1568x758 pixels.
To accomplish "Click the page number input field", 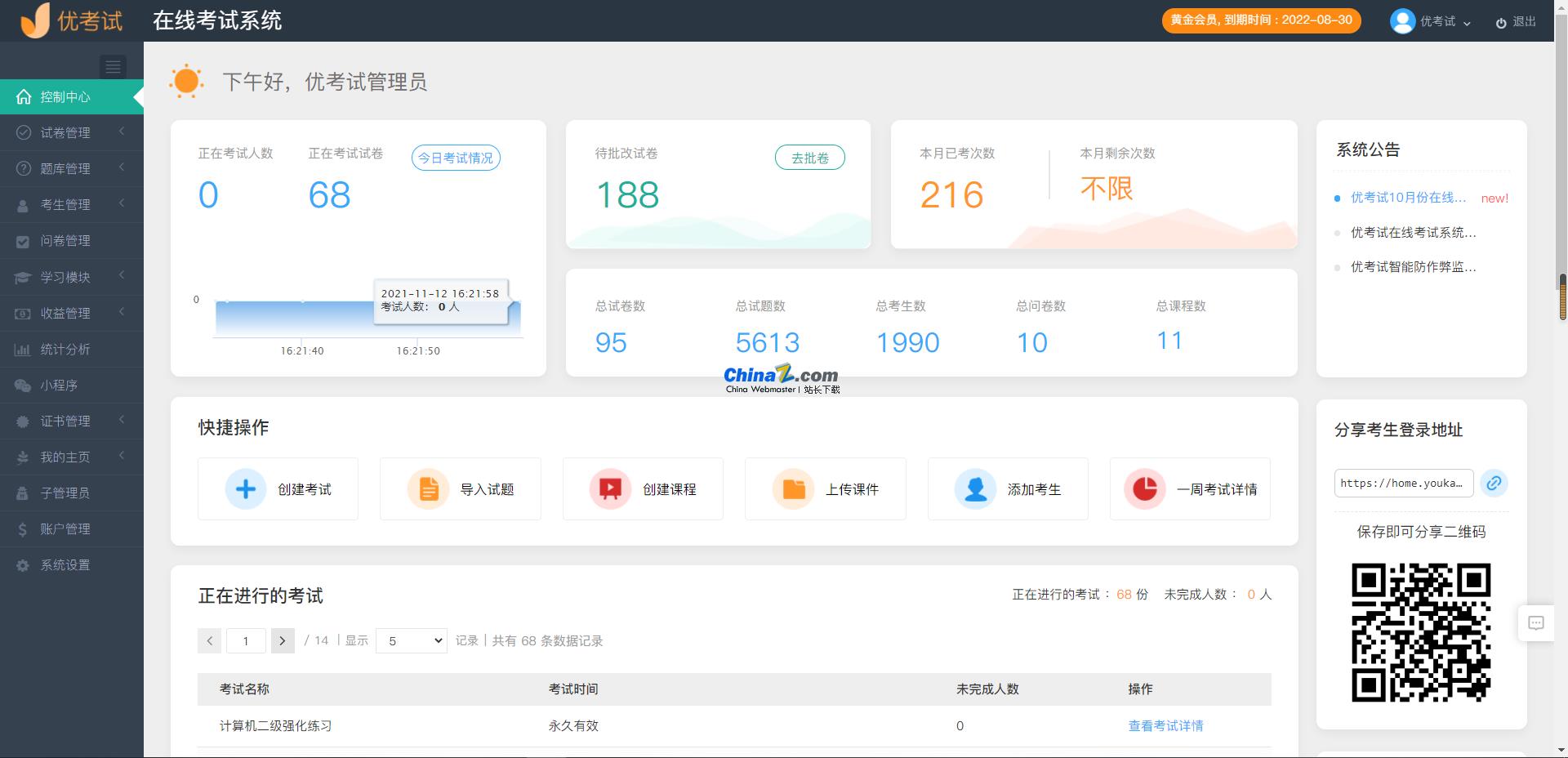I will [x=246, y=640].
